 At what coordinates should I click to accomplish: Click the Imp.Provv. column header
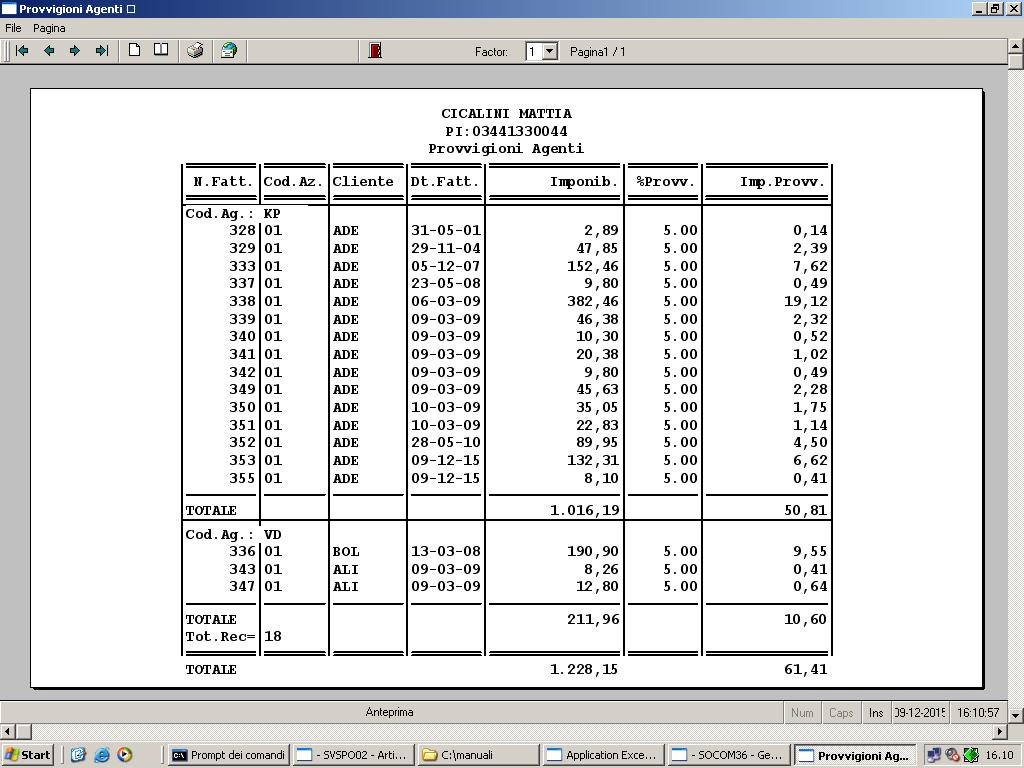click(x=782, y=182)
